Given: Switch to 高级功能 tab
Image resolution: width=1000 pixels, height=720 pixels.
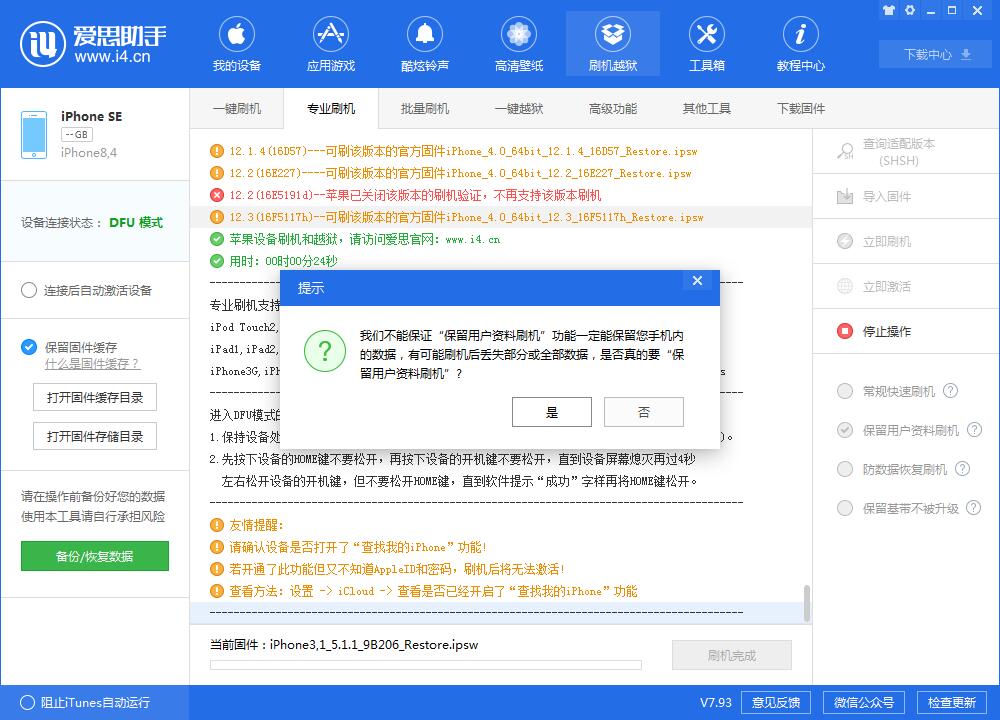Looking at the screenshot, I should (613, 108).
